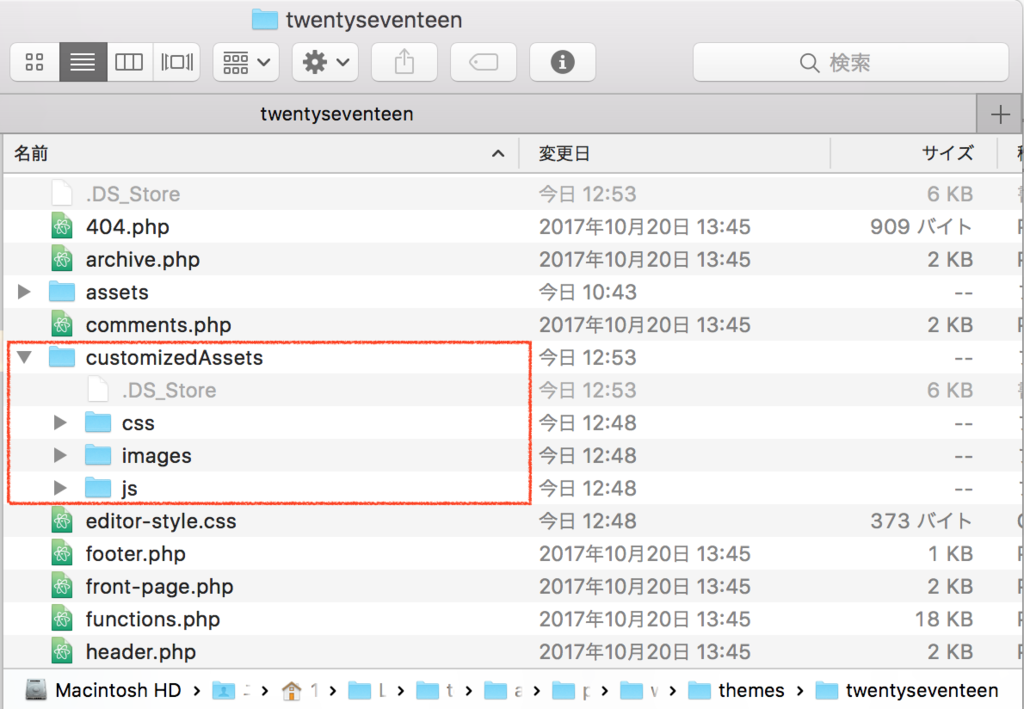The image size is (1024, 709).
Task: Select the header.php file icon
Action: tap(62, 652)
